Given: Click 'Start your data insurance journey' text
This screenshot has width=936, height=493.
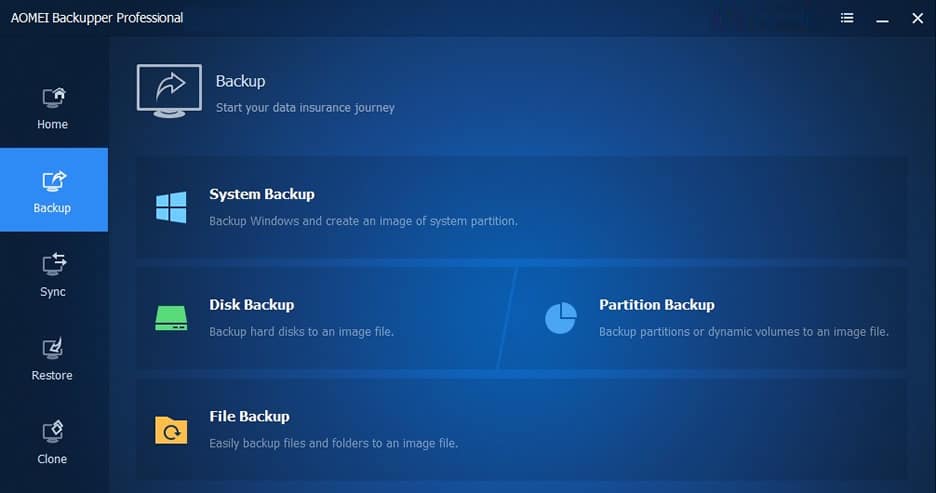Looking at the screenshot, I should pyautogui.click(x=305, y=108).
